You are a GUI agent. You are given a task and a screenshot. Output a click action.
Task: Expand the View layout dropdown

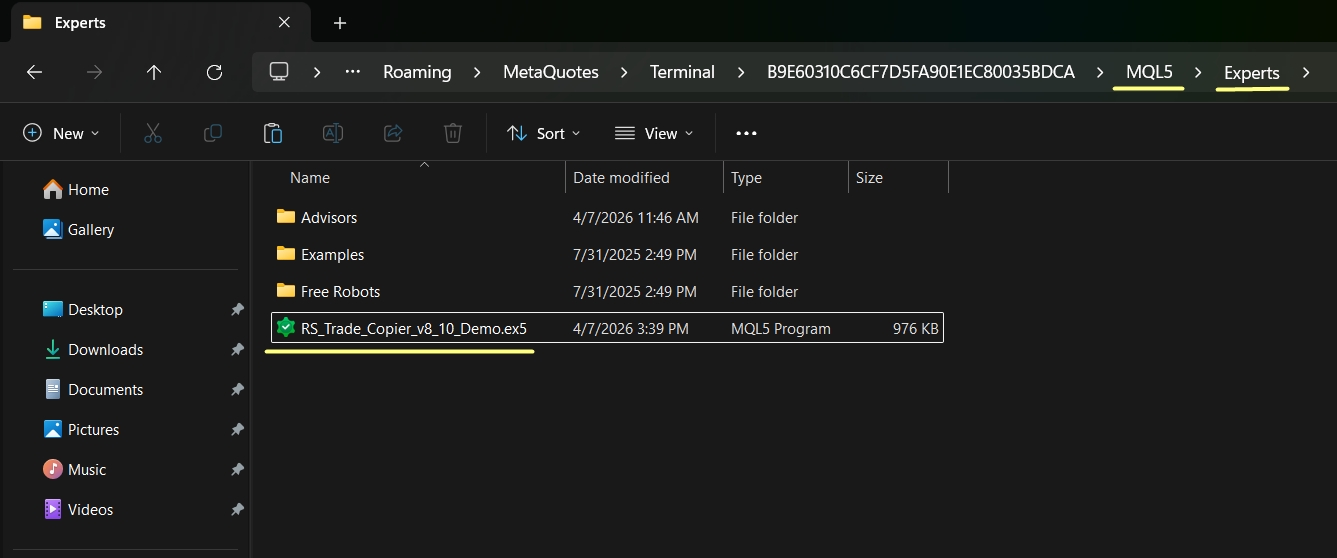pyautogui.click(x=653, y=133)
